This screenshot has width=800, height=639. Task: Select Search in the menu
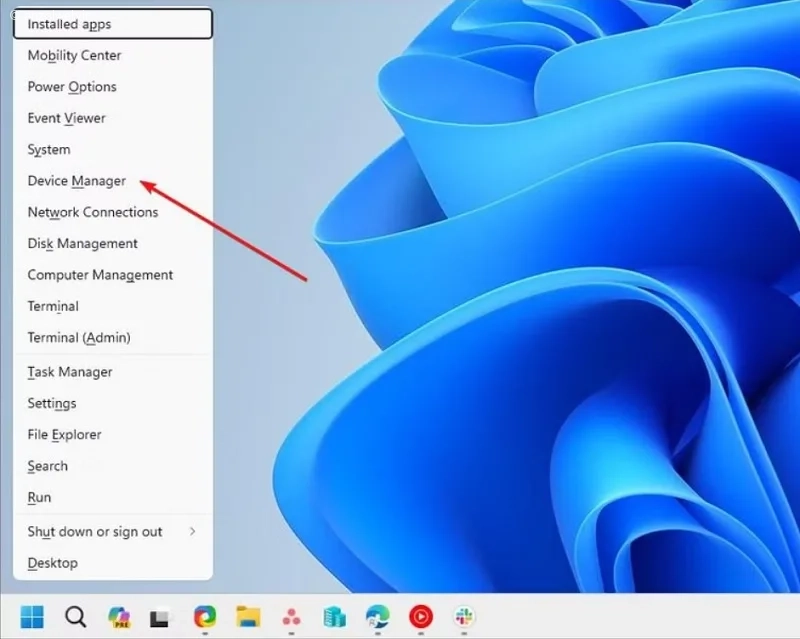coord(113,466)
